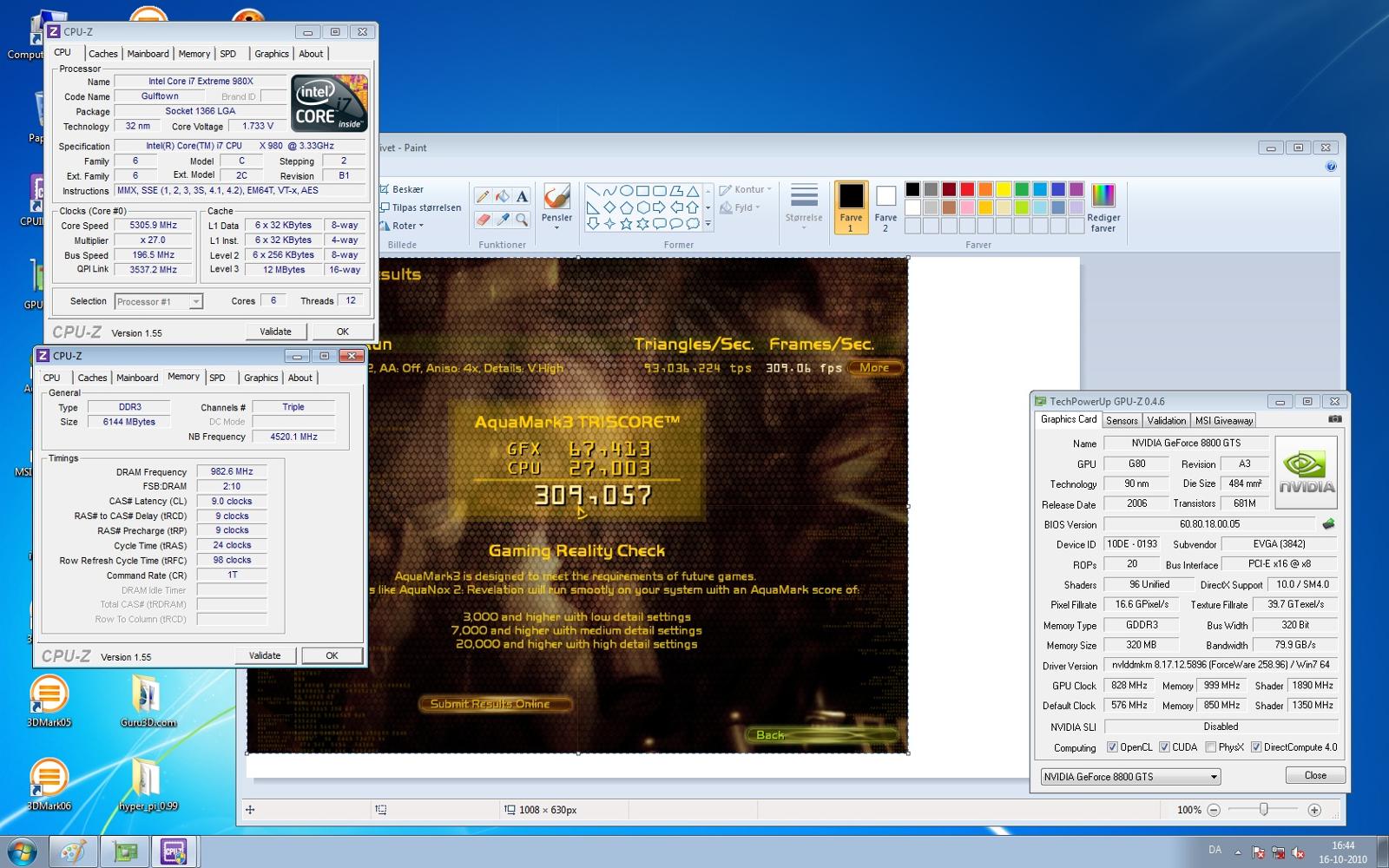1389x868 pixels.
Task: Open the Windows Start menu
Action: pos(21,852)
